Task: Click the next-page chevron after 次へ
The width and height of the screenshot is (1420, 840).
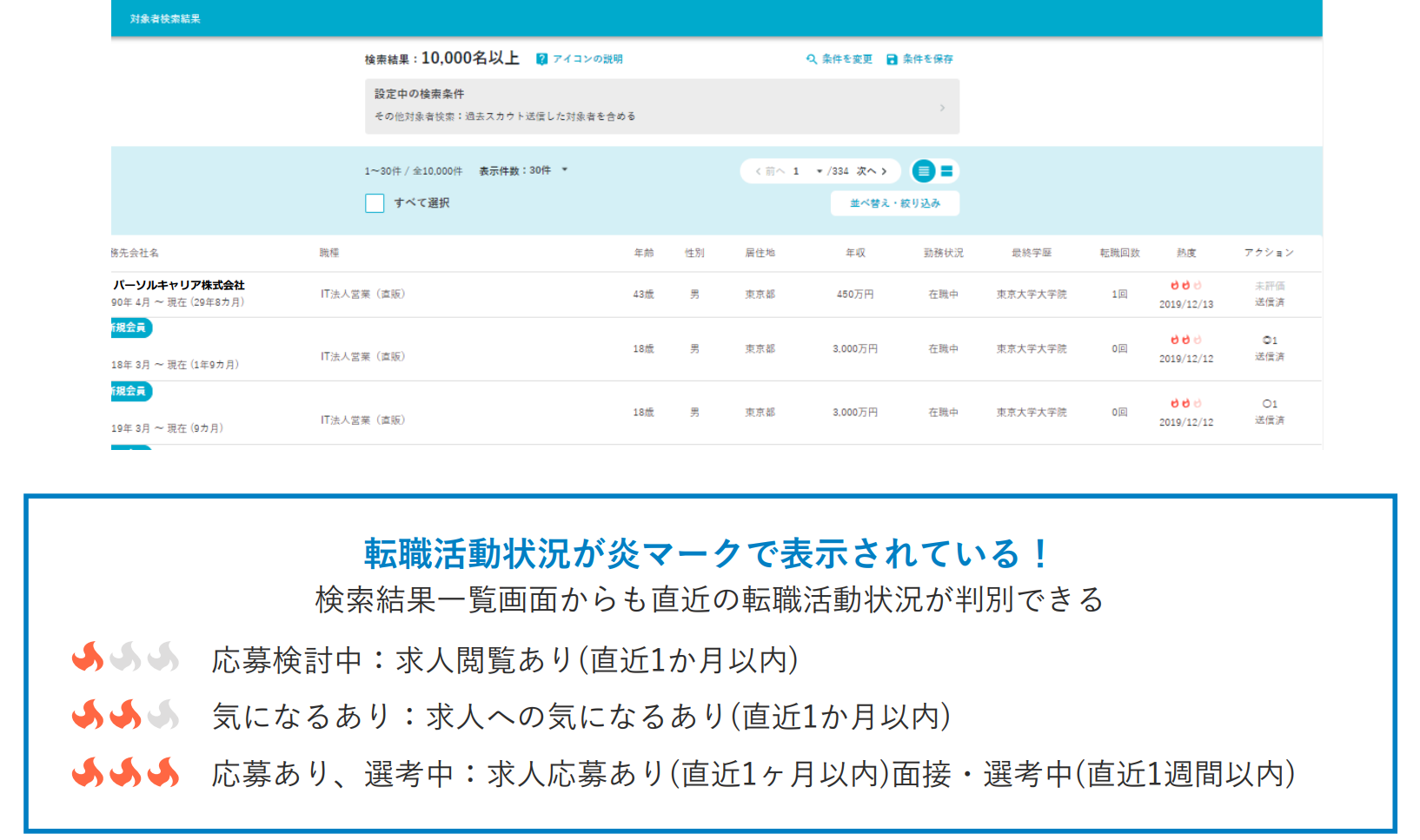Action: [885, 171]
